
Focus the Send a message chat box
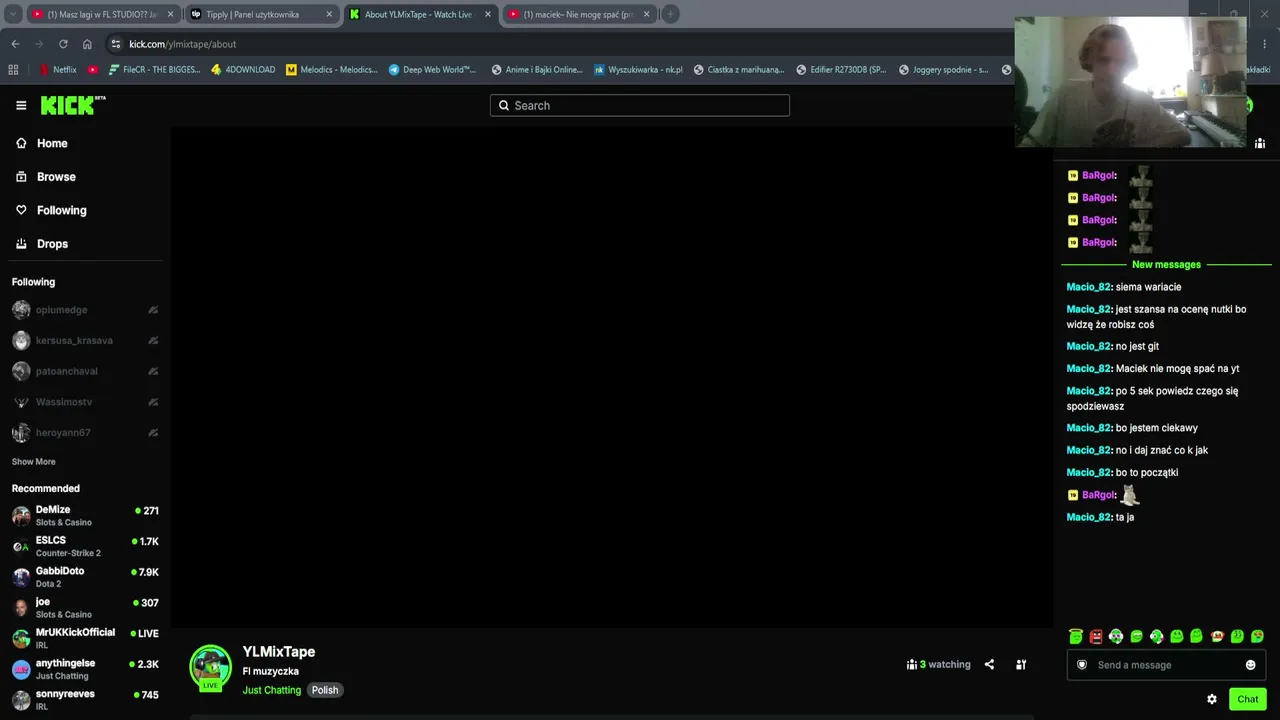1166,665
